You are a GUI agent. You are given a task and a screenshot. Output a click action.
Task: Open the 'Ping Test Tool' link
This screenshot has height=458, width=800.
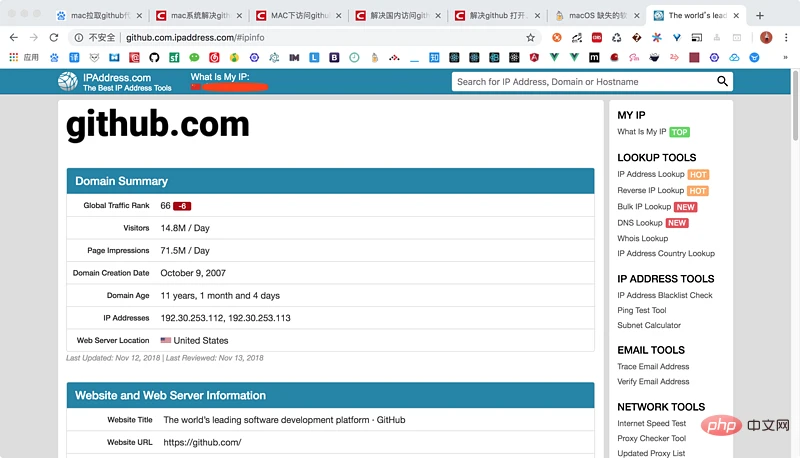(641, 310)
